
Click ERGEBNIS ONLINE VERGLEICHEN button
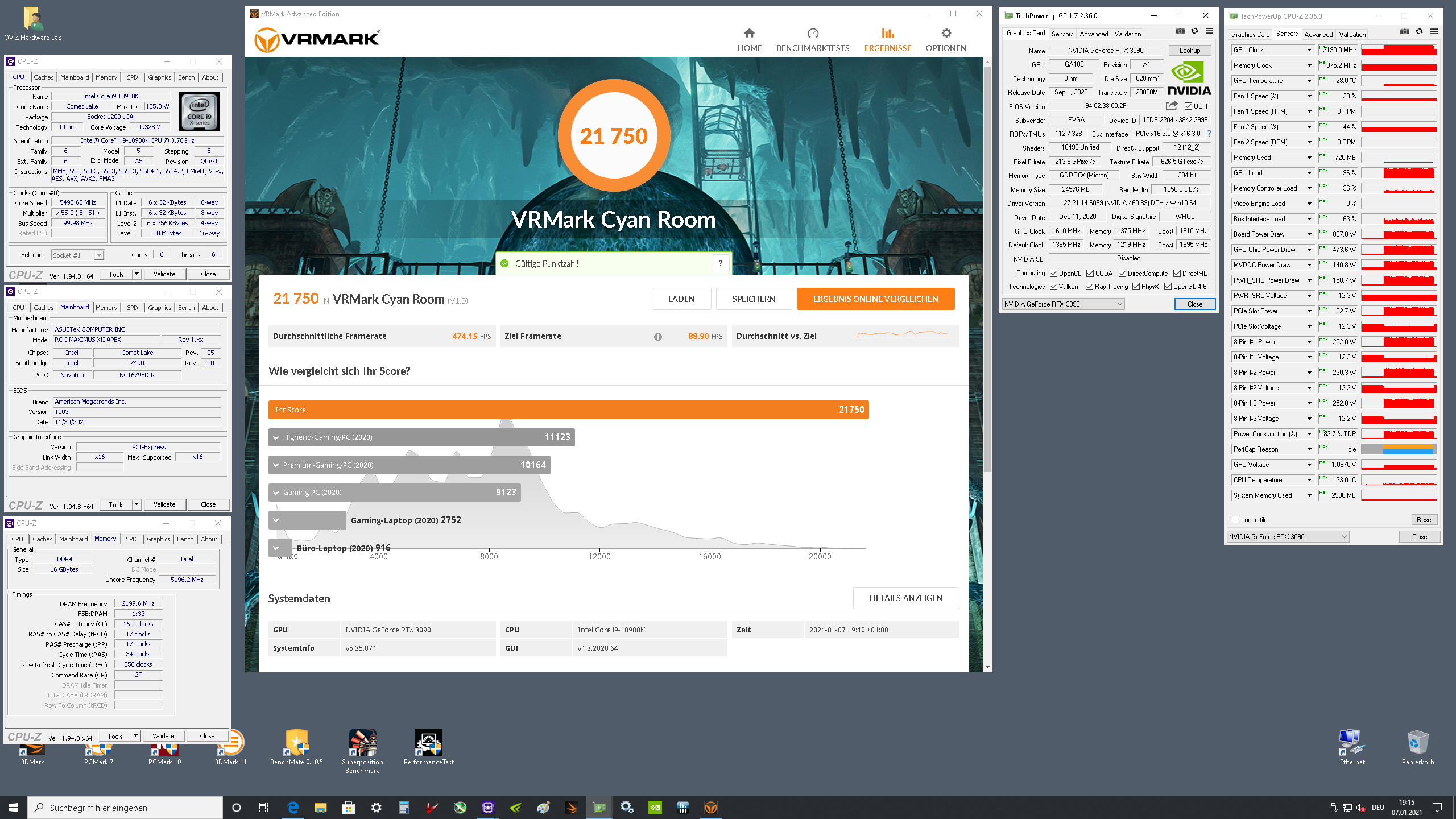pyautogui.click(x=875, y=299)
